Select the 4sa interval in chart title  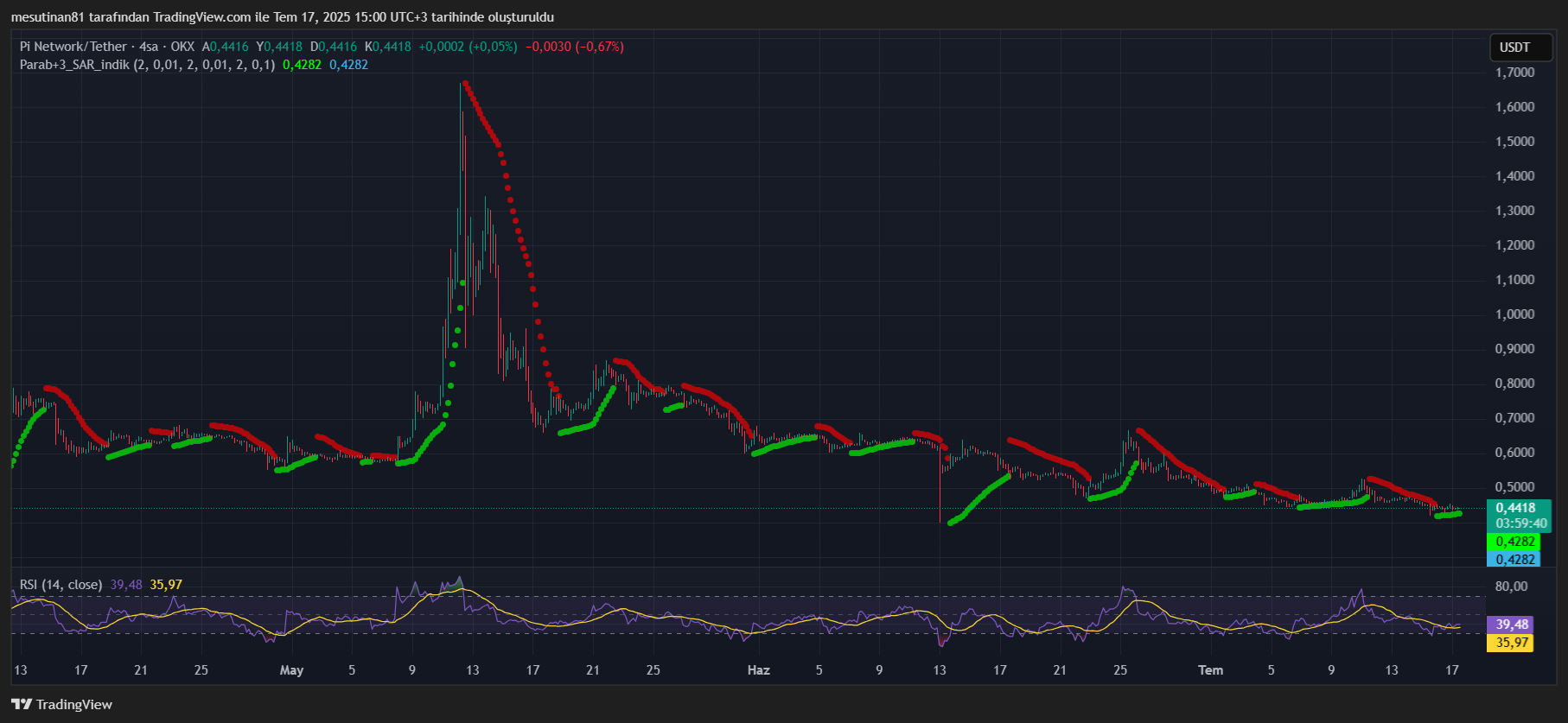tap(149, 47)
